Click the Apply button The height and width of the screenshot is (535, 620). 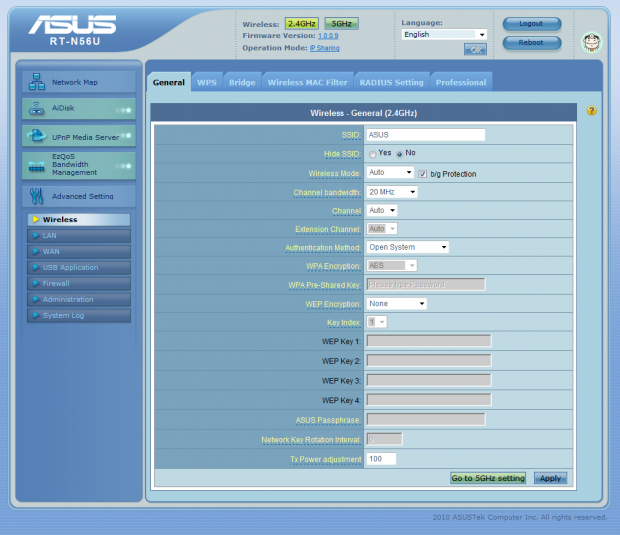tap(550, 478)
